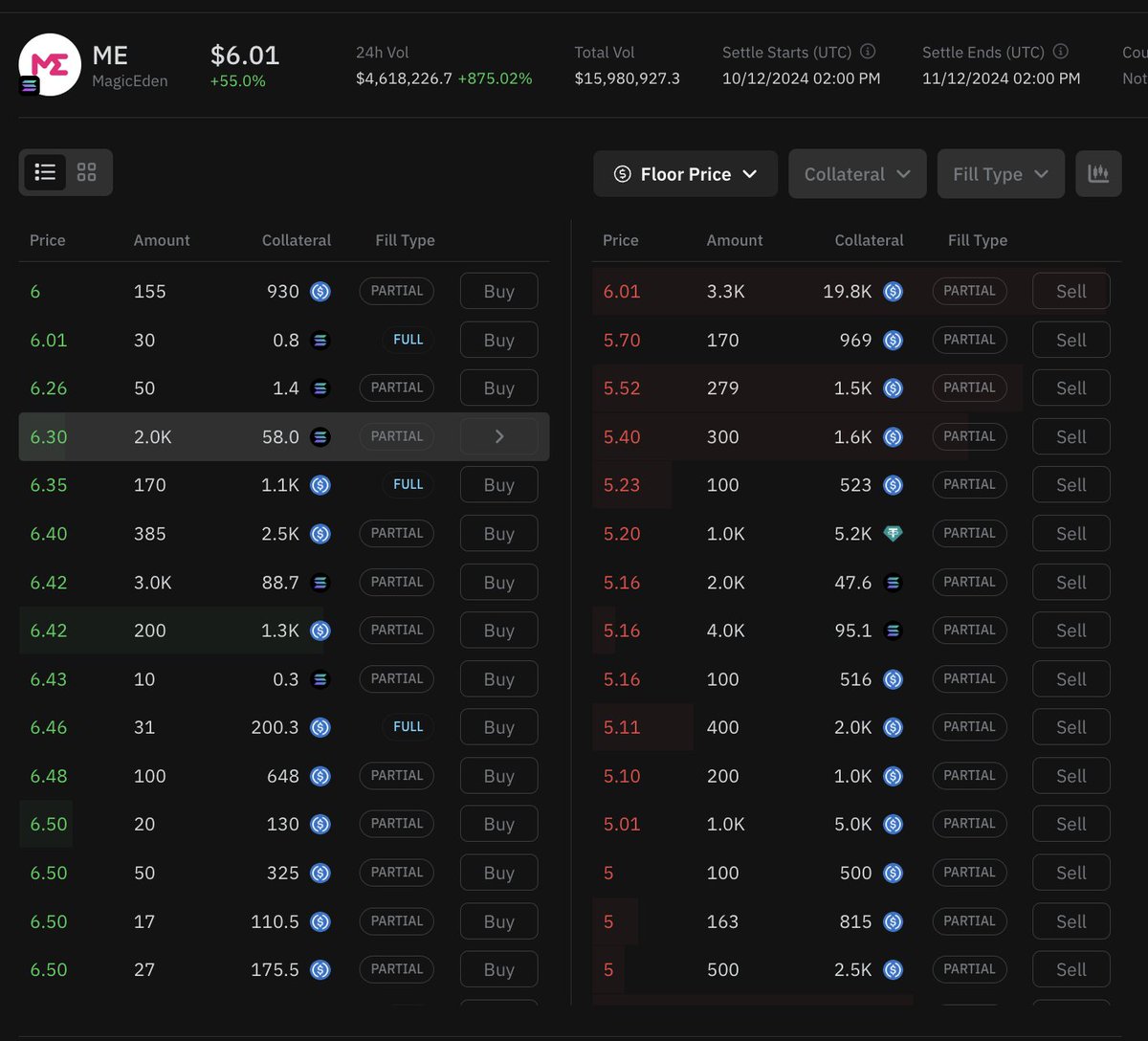Click the info icon beside Settle Starts
Screen dimensions: 1148x1041
868,53
